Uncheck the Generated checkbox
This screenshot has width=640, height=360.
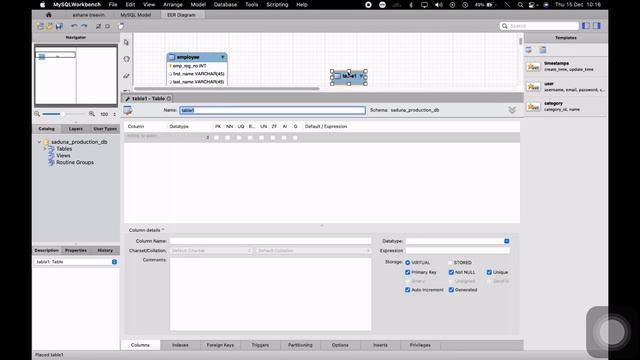pyautogui.click(x=451, y=290)
